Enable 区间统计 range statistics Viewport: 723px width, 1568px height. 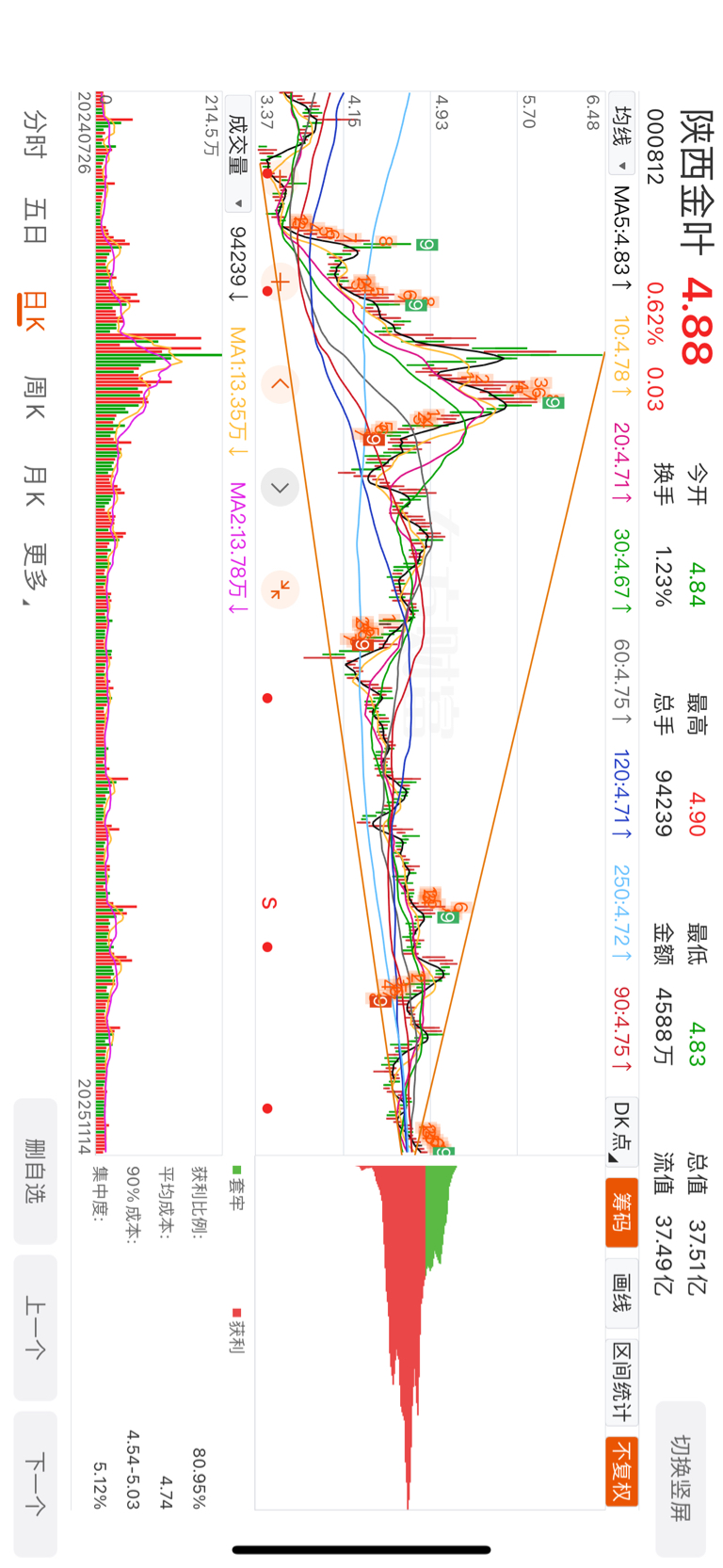pos(621,1382)
